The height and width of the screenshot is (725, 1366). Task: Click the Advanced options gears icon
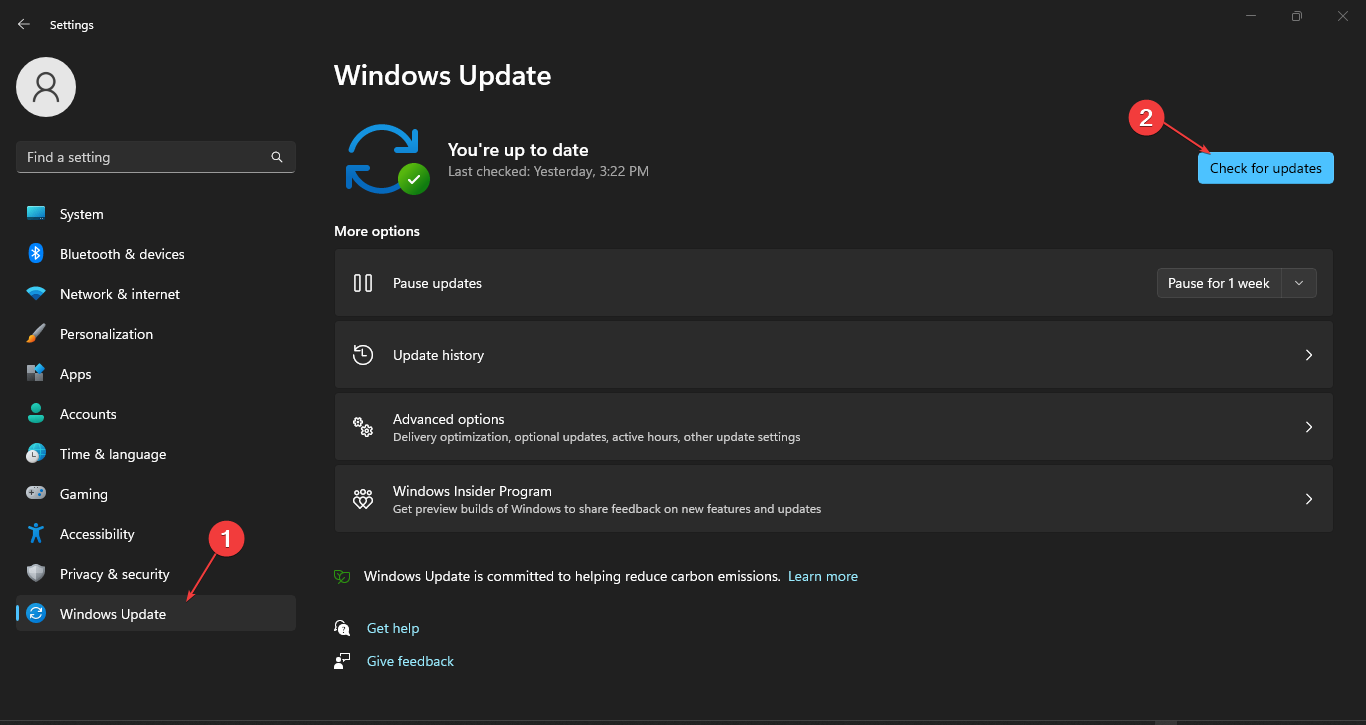[x=363, y=427]
